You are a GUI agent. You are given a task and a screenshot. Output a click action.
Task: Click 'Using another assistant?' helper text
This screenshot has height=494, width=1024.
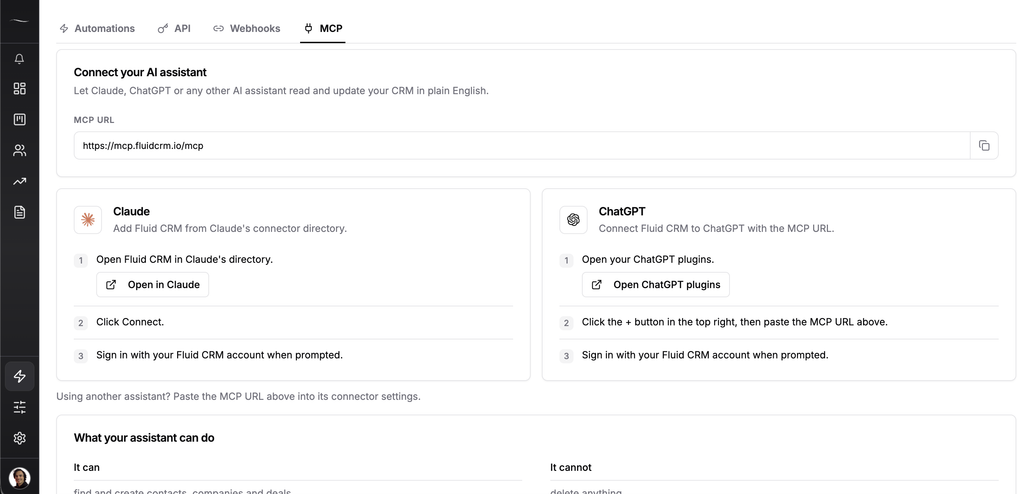[238, 397]
